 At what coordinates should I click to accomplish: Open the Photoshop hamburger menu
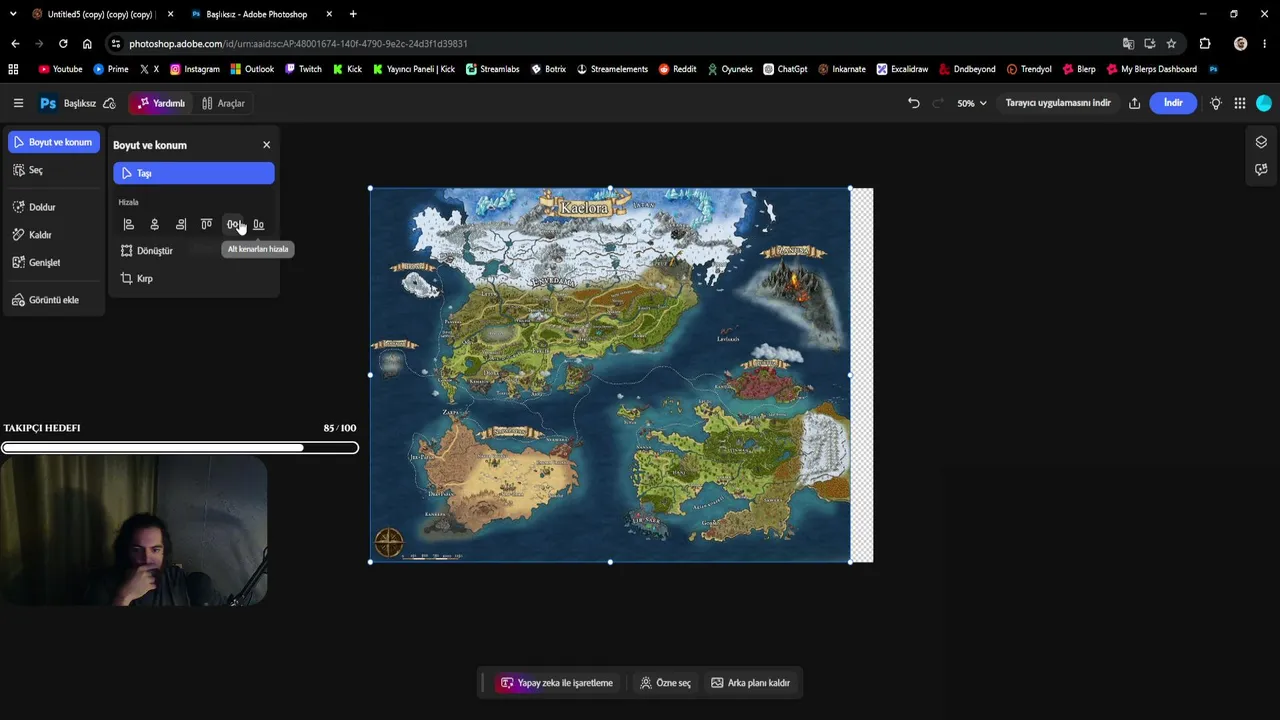[18, 103]
